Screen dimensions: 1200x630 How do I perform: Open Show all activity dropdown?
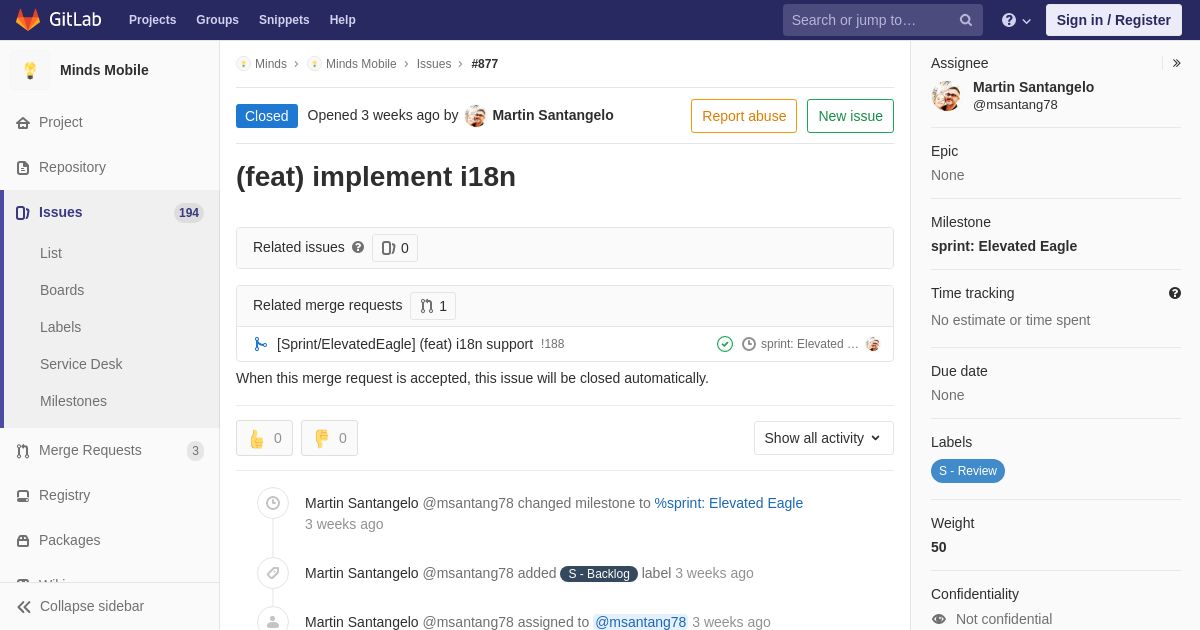[824, 438]
